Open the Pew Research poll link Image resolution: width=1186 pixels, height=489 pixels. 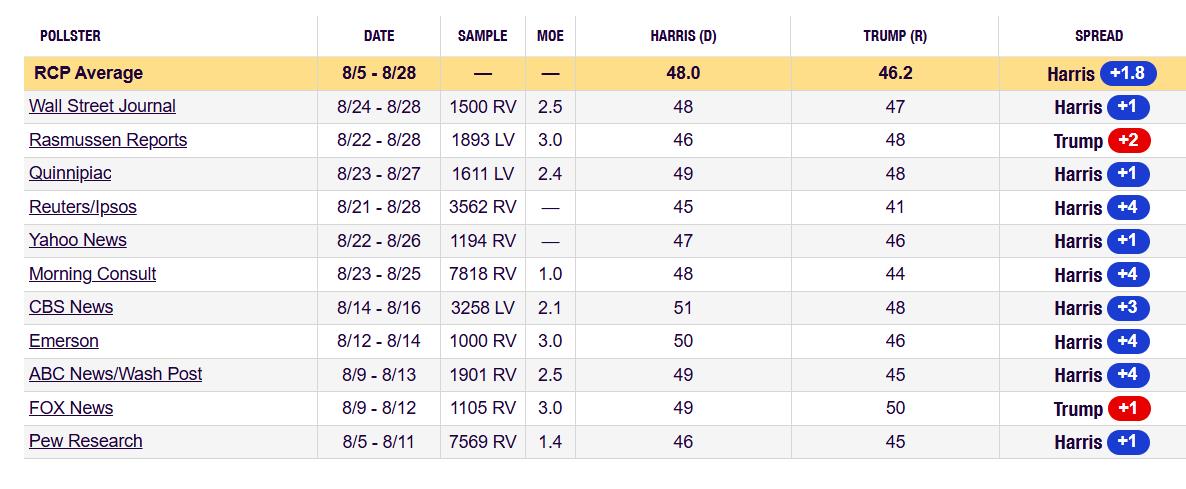point(86,441)
